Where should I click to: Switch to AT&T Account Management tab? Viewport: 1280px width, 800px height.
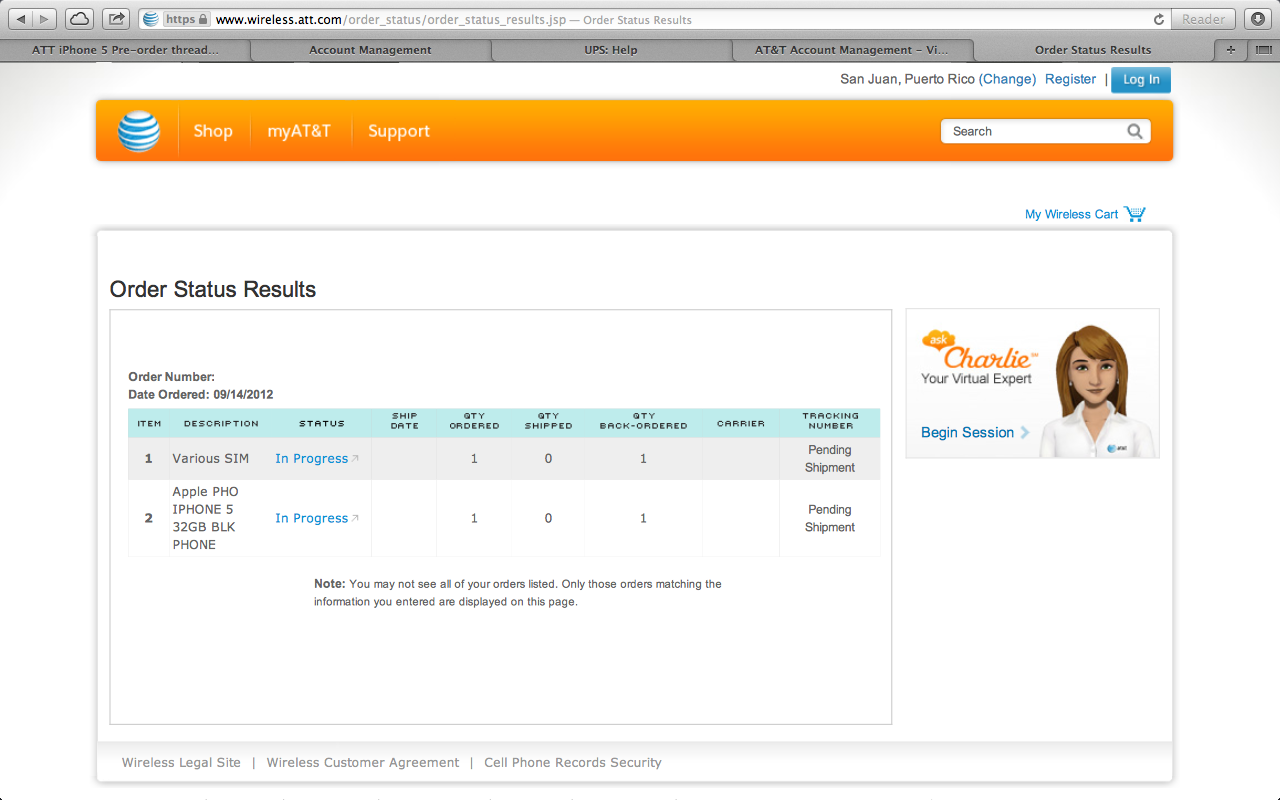pyautogui.click(x=851, y=50)
